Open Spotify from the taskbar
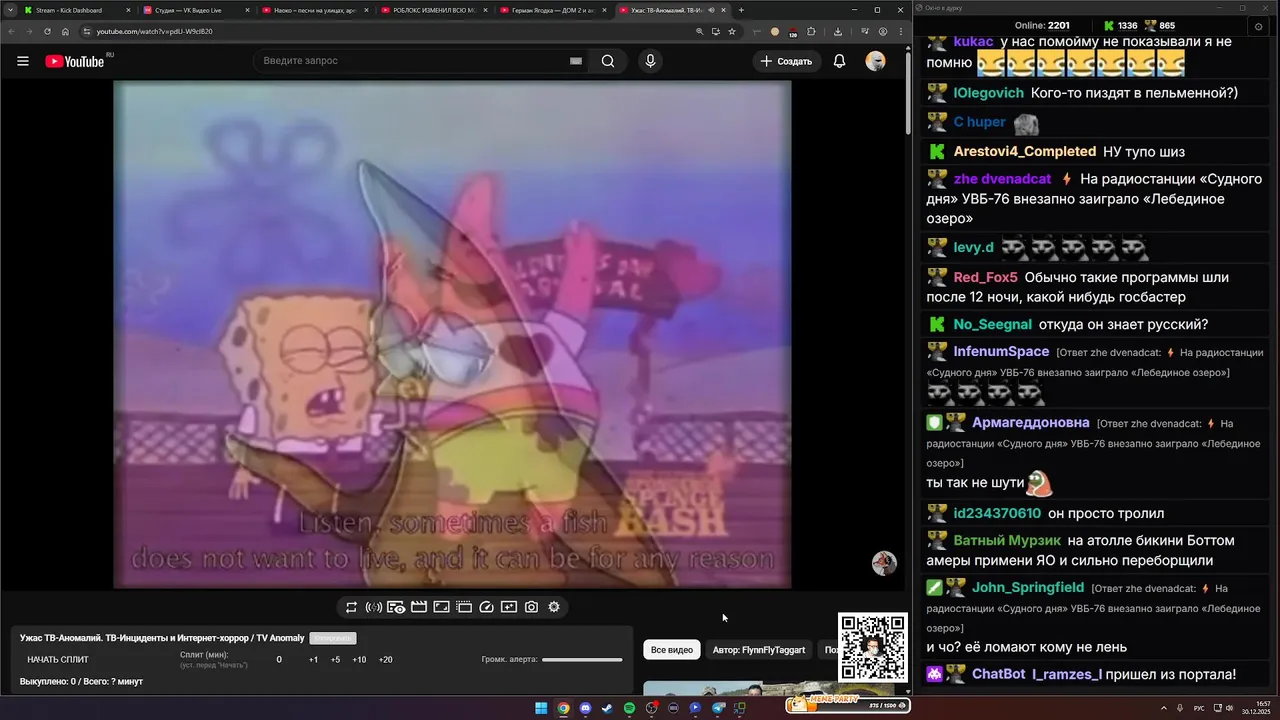 (629, 708)
